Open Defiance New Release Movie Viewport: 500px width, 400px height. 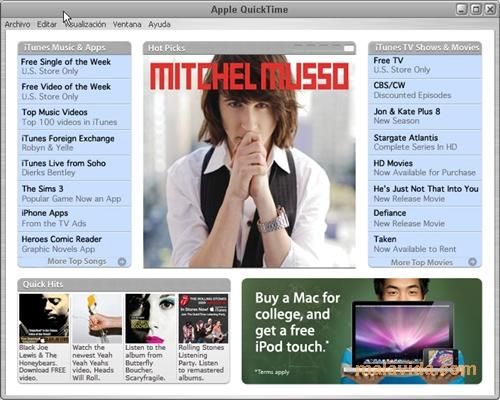(x=425, y=219)
